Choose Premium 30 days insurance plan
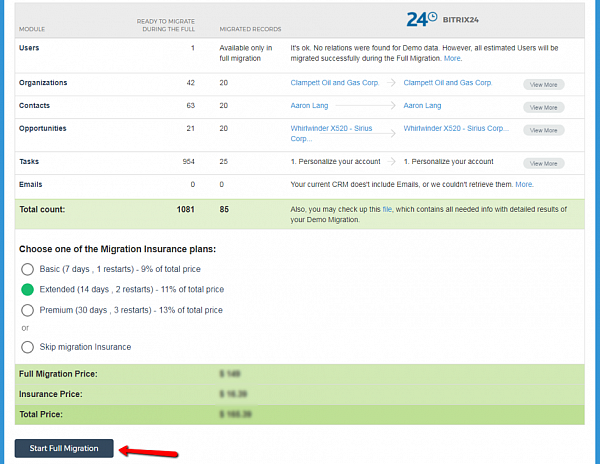600x464 pixels. point(27,310)
